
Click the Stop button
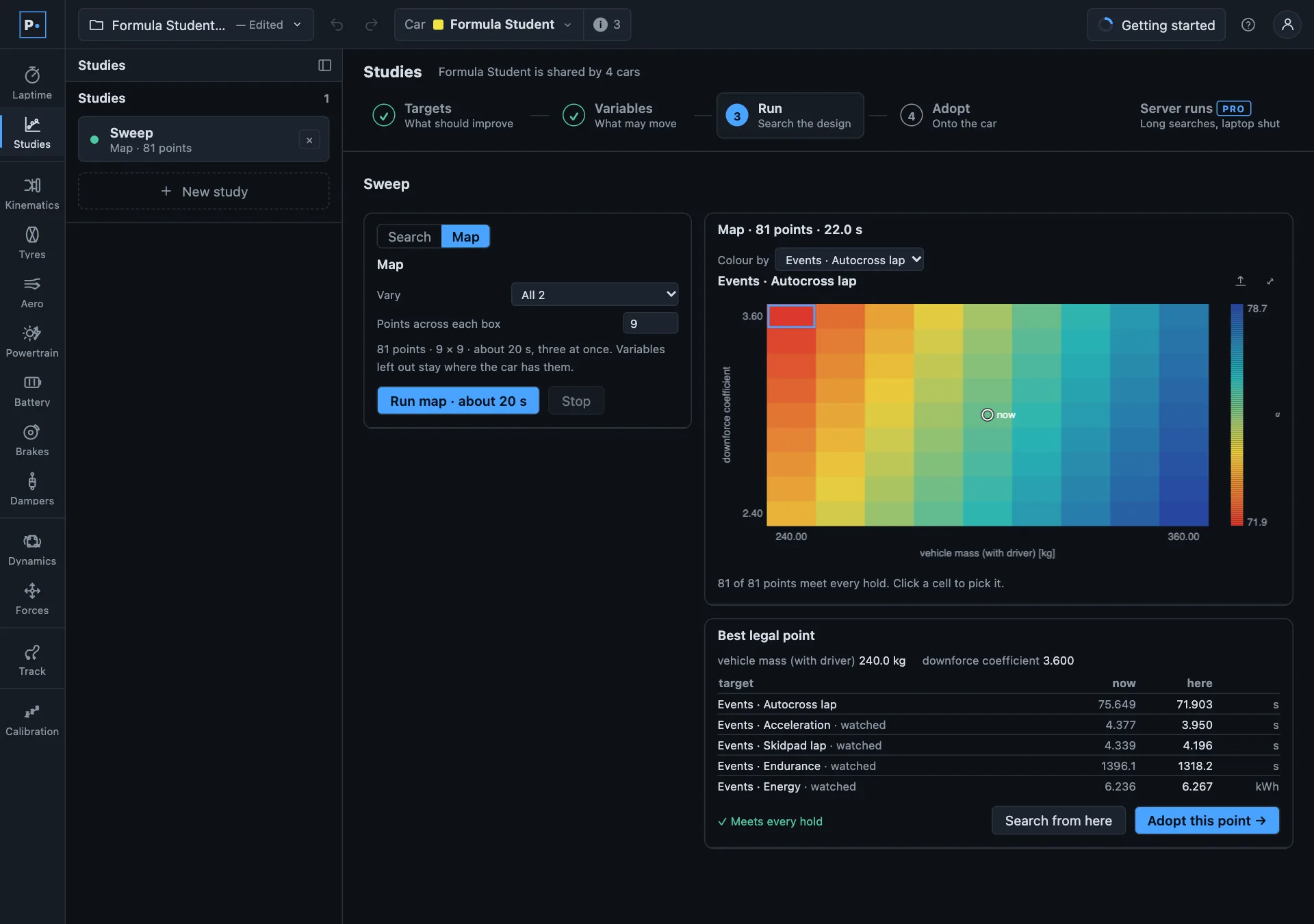[x=576, y=400]
